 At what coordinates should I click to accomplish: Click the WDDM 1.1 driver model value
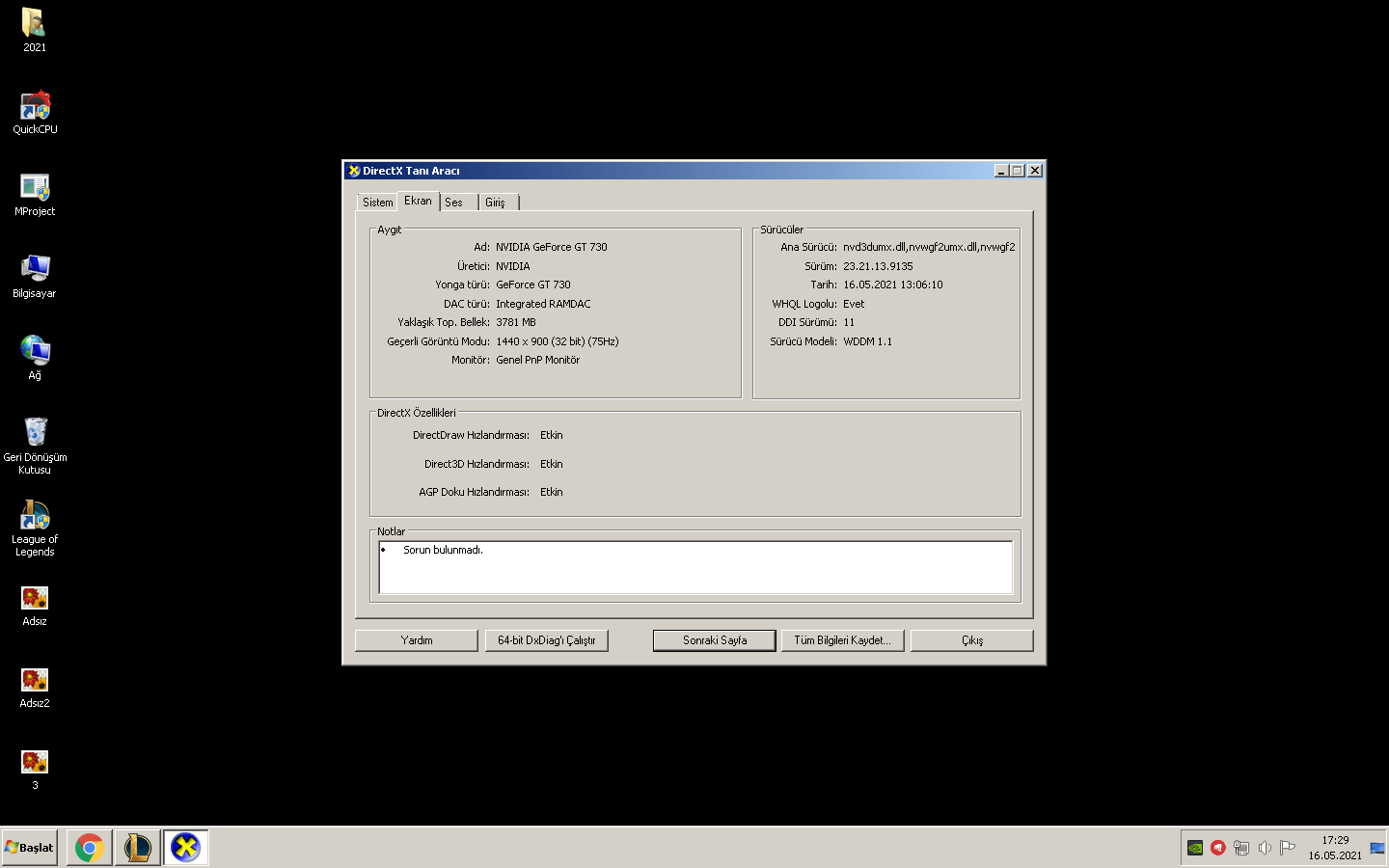pos(867,341)
